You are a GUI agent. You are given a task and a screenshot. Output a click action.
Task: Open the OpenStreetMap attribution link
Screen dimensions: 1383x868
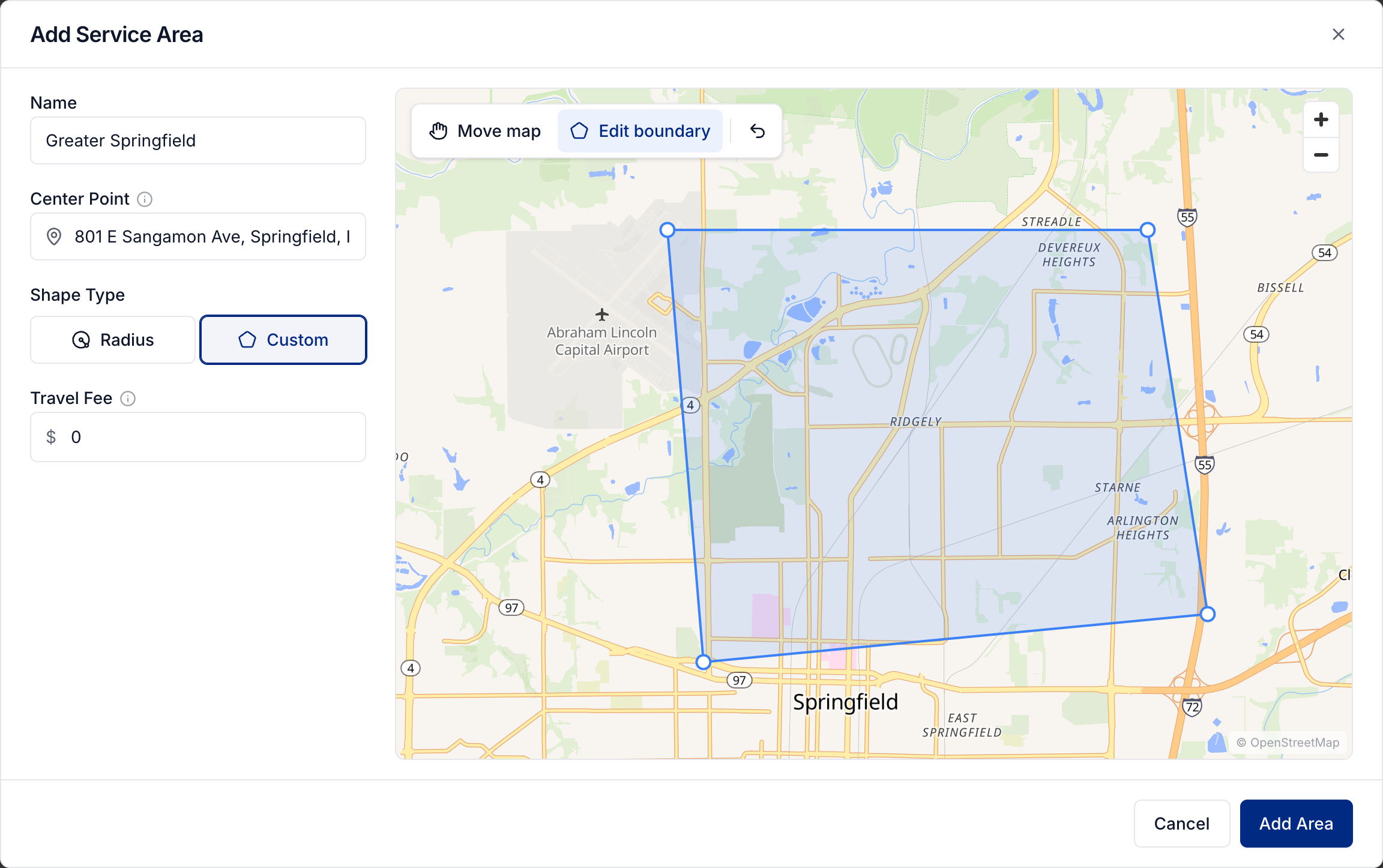(1288, 743)
